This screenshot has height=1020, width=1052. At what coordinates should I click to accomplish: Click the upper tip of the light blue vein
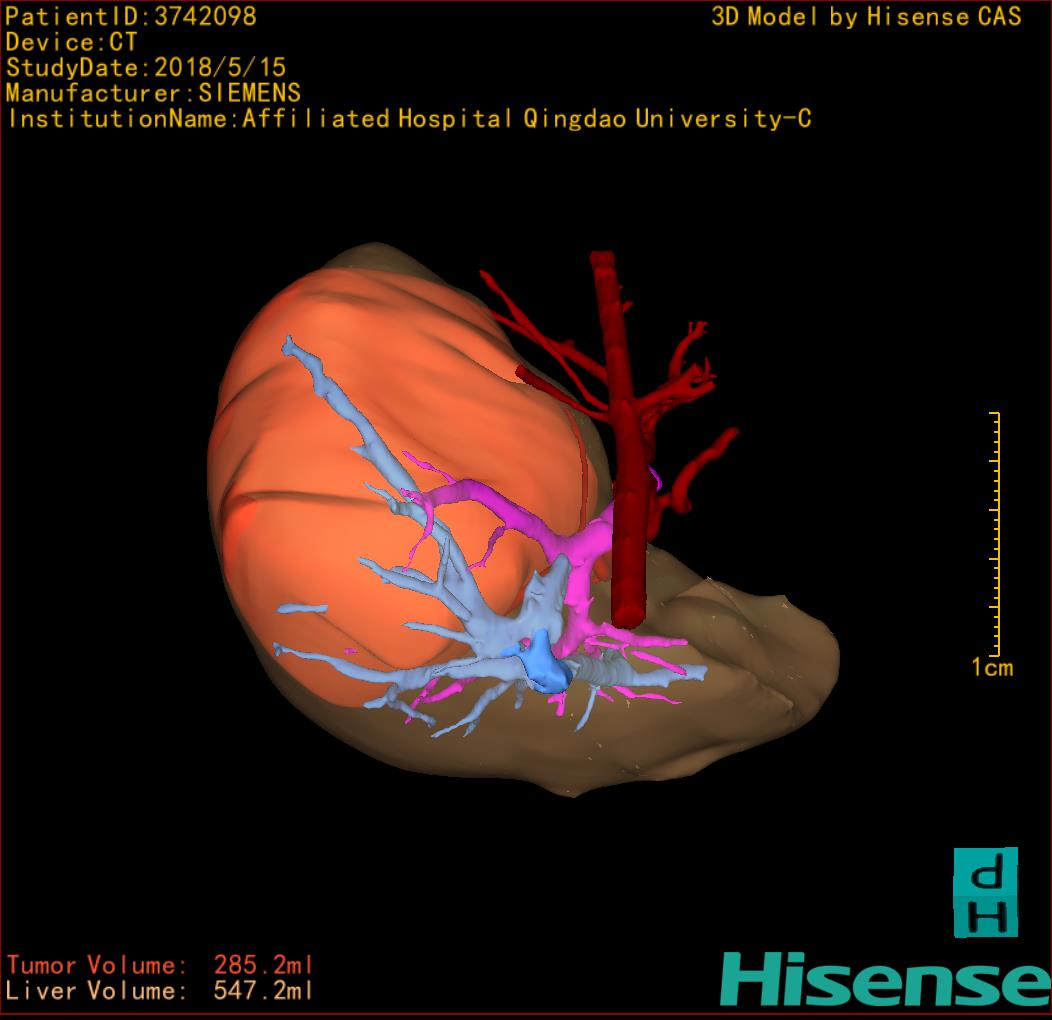pos(291,346)
